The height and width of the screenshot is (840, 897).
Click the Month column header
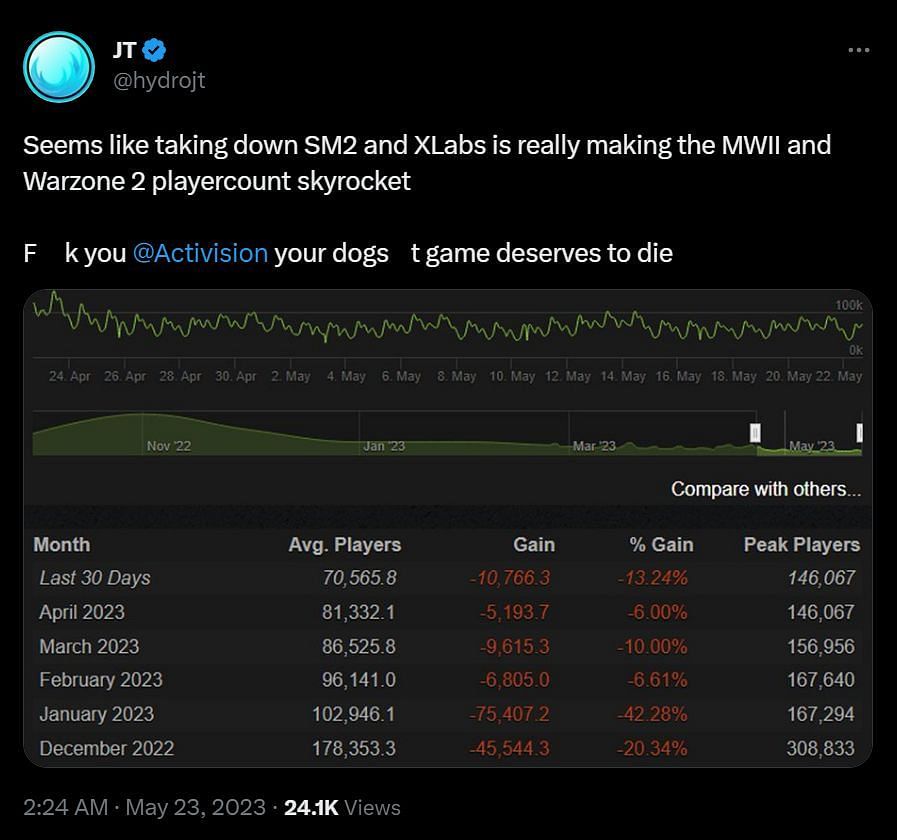pyautogui.click(x=62, y=545)
